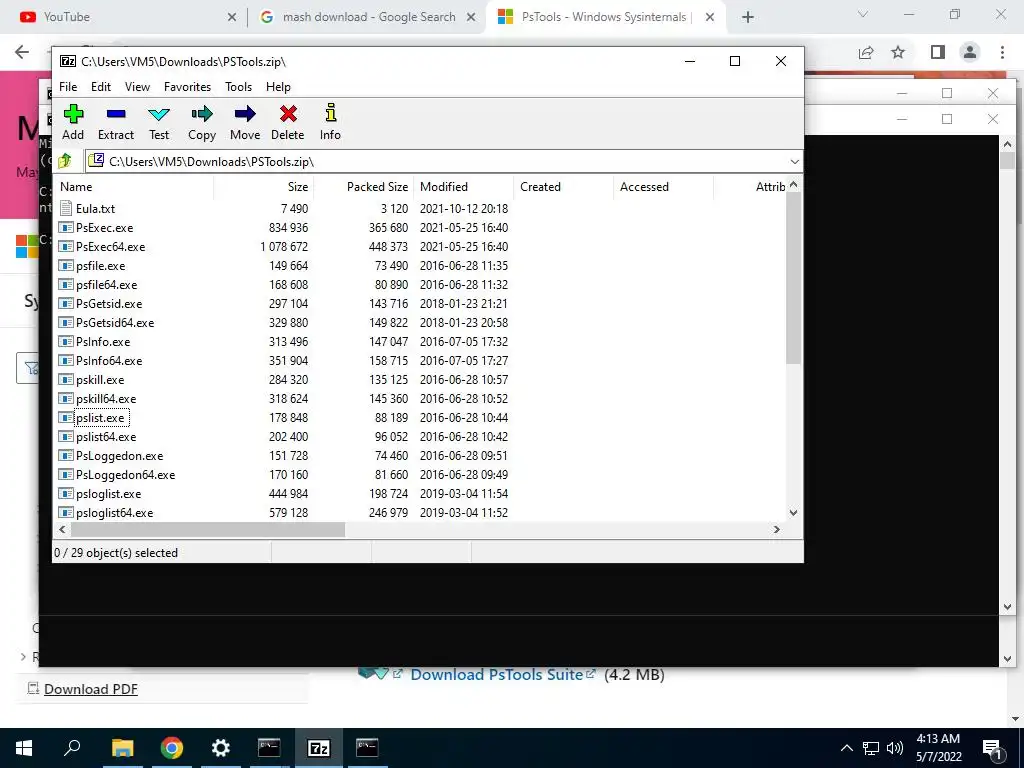This screenshot has width=1024, height=768.
Task: Click the Move toolbar icon
Action: pos(245,114)
